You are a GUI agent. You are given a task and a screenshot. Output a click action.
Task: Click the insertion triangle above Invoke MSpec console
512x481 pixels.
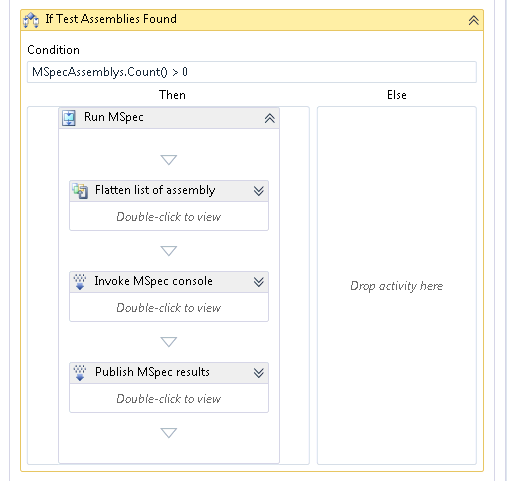click(x=169, y=251)
